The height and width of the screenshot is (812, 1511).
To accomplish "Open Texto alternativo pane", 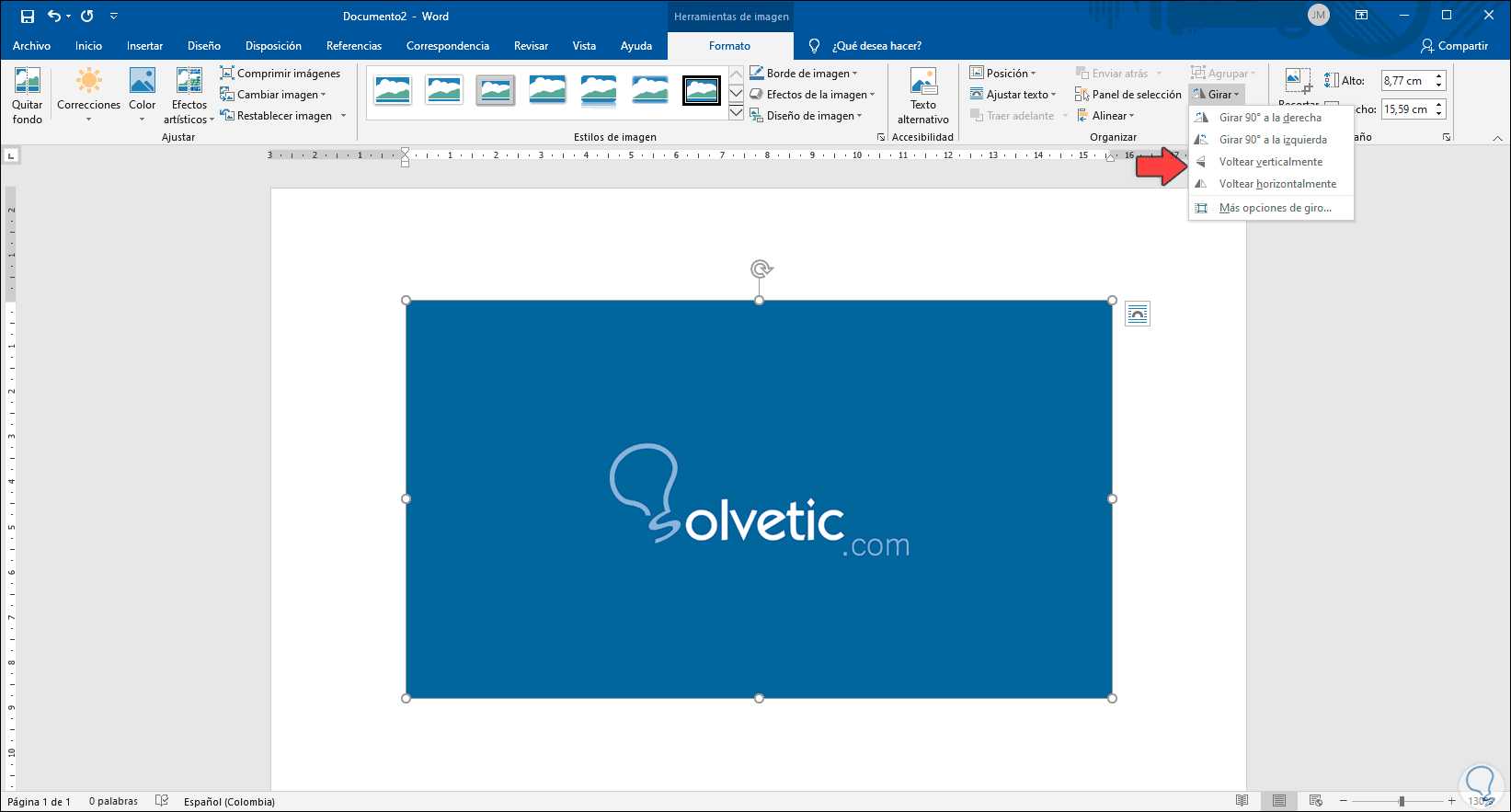I will coord(923,97).
